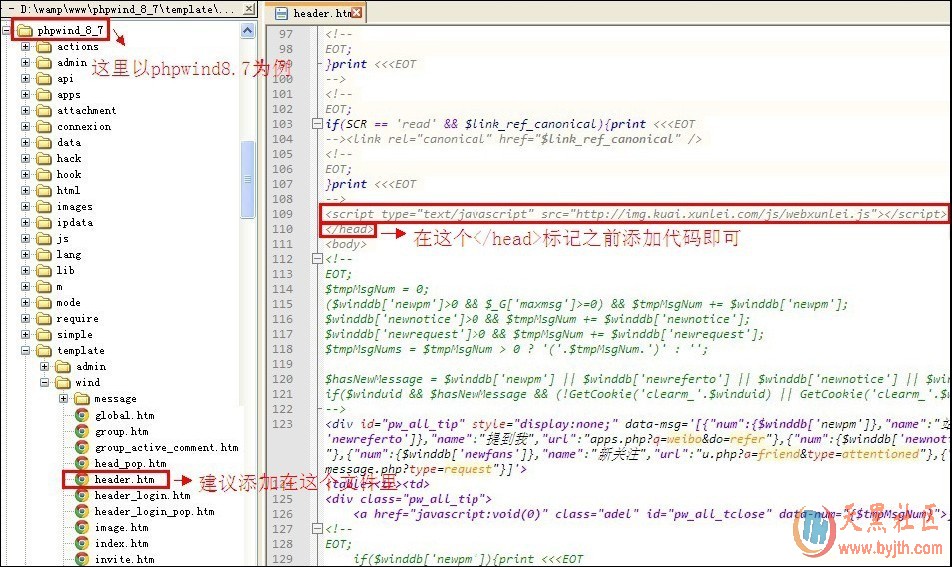Click the file icon next to index.htm
Image resolution: width=952 pixels, height=567 pixels.
tap(82, 543)
